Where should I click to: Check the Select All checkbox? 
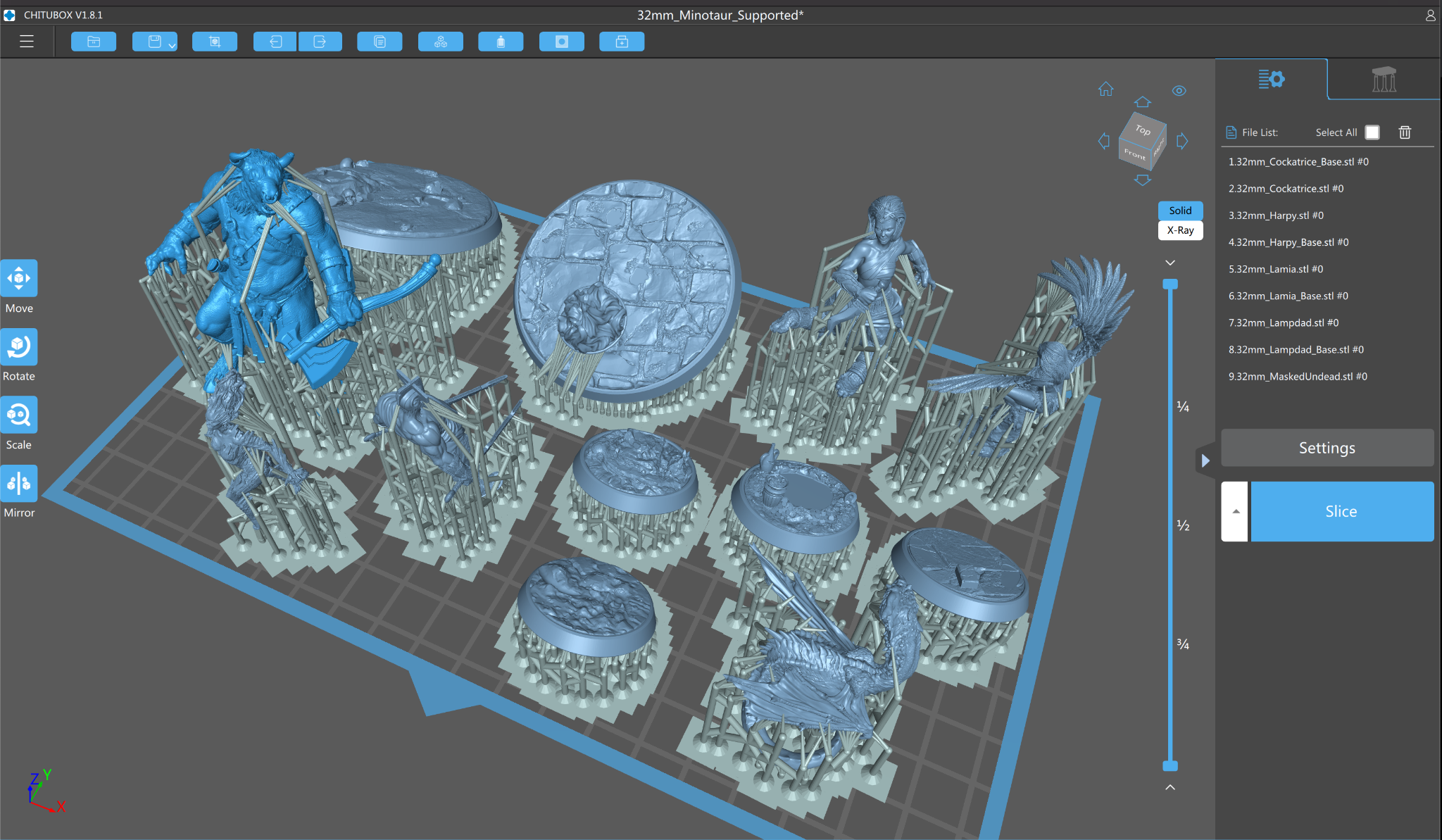tap(1372, 132)
